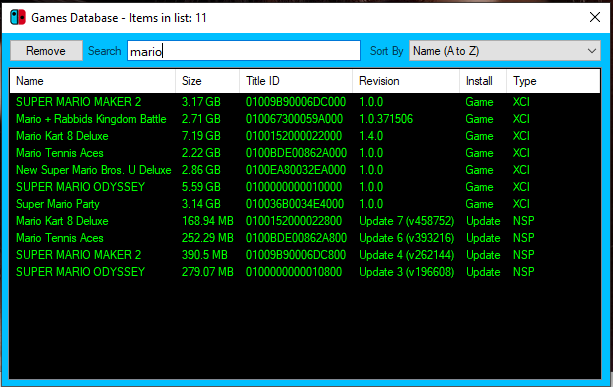The height and width of the screenshot is (387, 613).
Task: Click the 2.71 GB size cell
Action: pyautogui.click(x=201, y=119)
